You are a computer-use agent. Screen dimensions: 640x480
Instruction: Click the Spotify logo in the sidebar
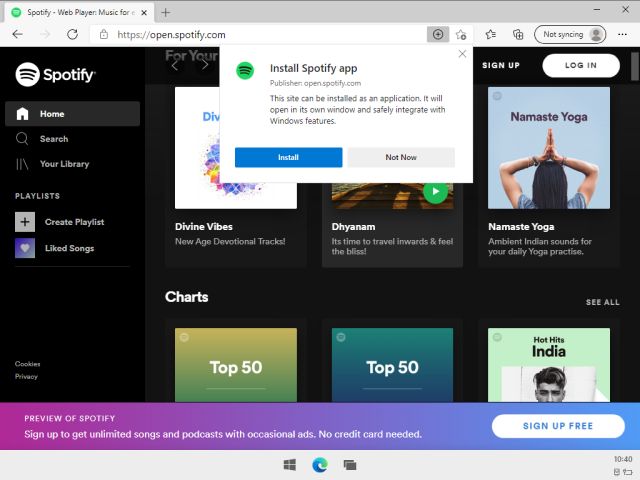tap(56, 74)
